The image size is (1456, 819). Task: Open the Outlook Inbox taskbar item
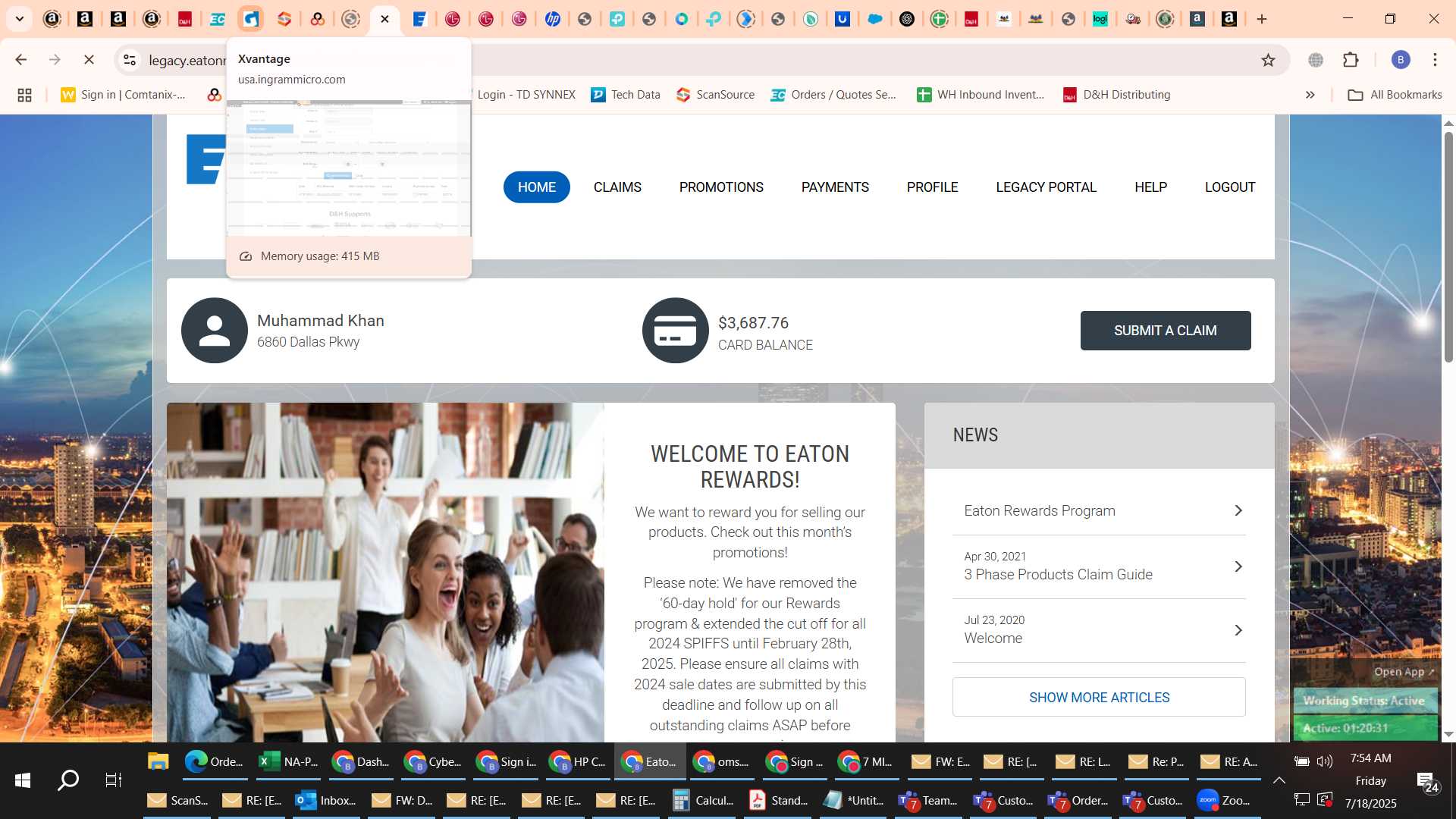tap(325, 800)
